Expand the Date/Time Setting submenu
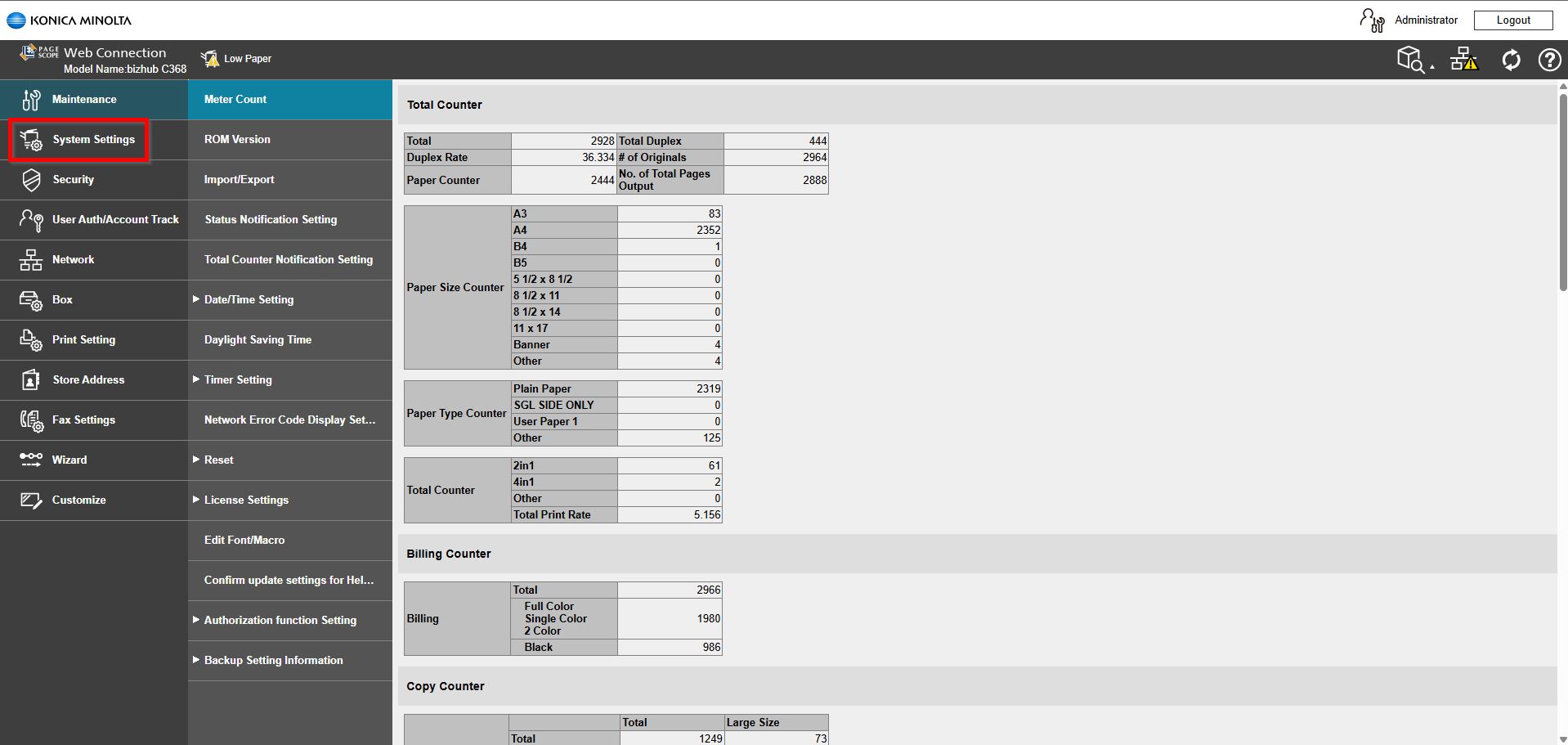The width and height of the screenshot is (1568, 745). click(196, 299)
